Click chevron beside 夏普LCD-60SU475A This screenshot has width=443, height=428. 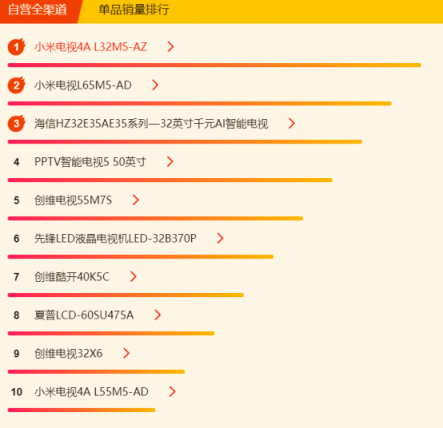tap(158, 315)
